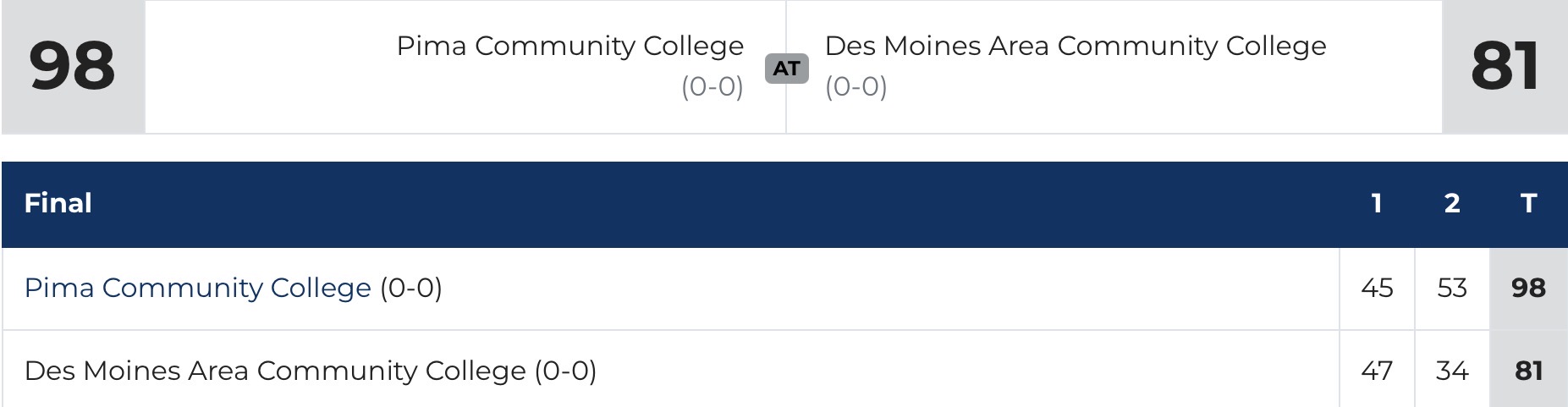Select Pima Community College name in top banner
1568x407 pixels.
pyautogui.click(x=569, y=46)
